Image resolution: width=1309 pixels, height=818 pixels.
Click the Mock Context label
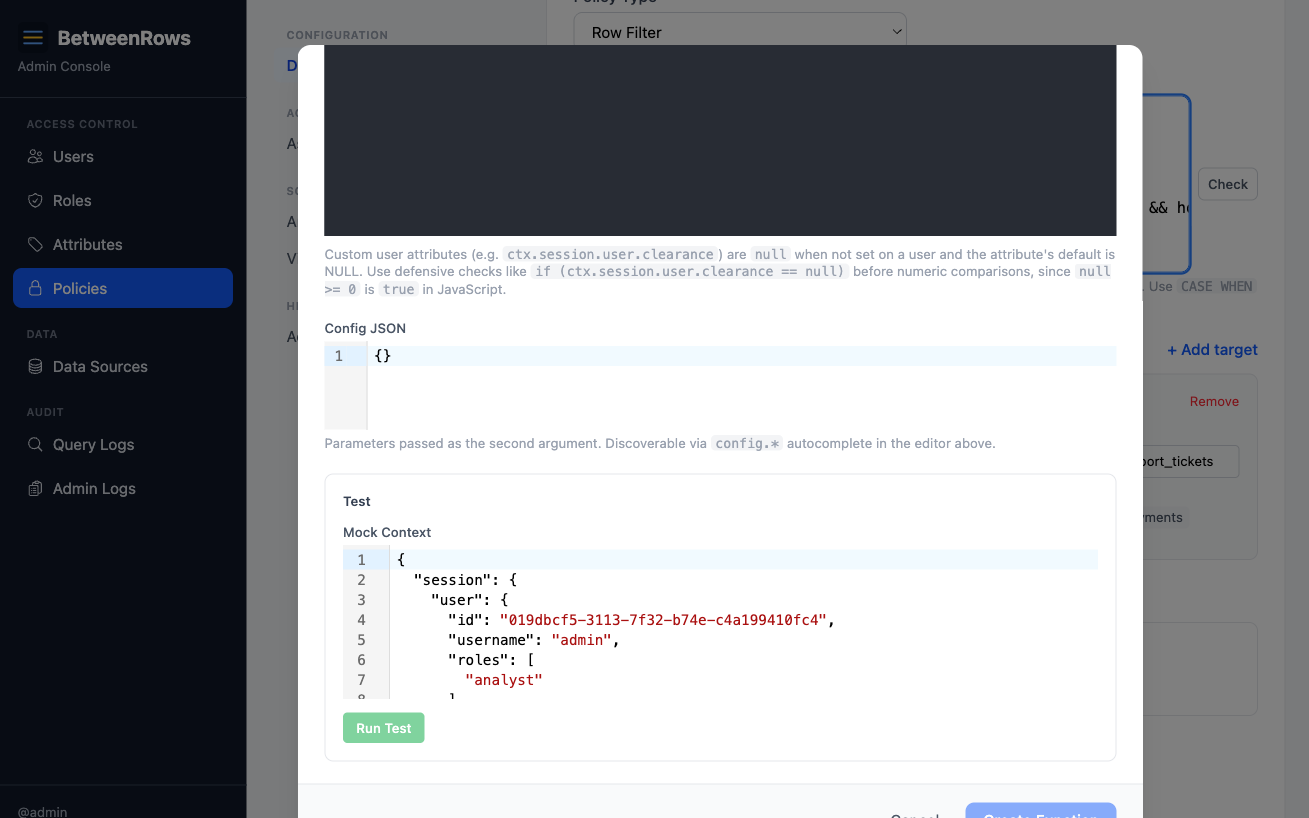coord(387,532)
